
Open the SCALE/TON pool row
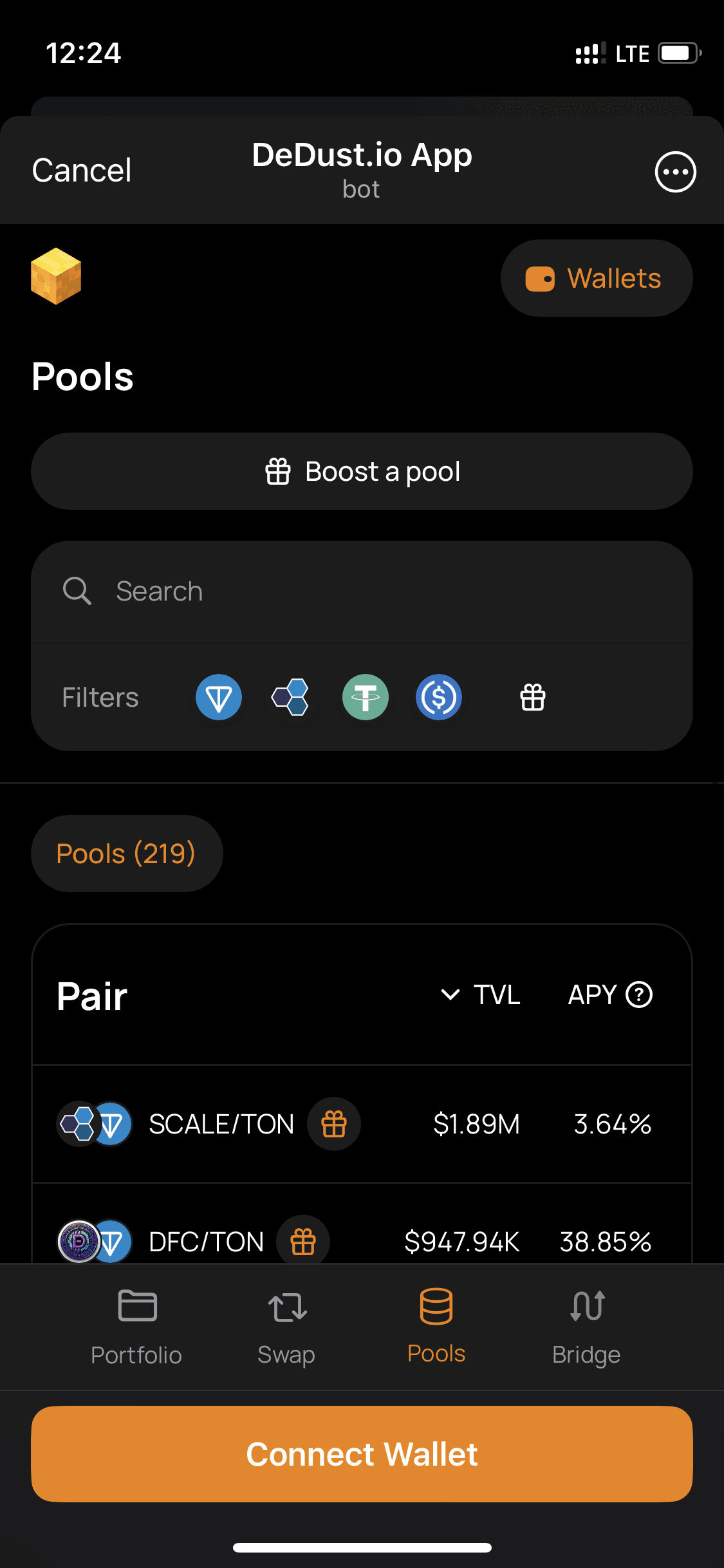click(x=362, y=1124)
